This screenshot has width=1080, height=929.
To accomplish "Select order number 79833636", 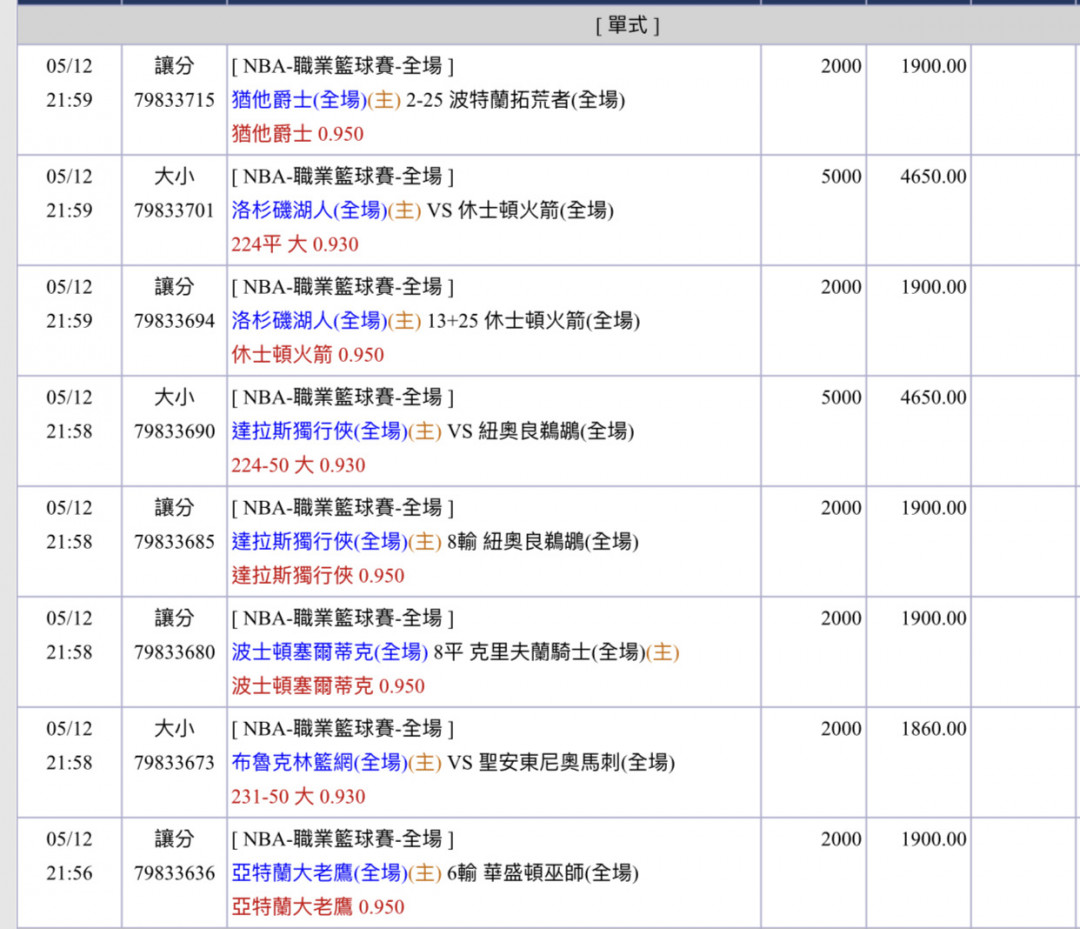I will [x=174, y=873].
